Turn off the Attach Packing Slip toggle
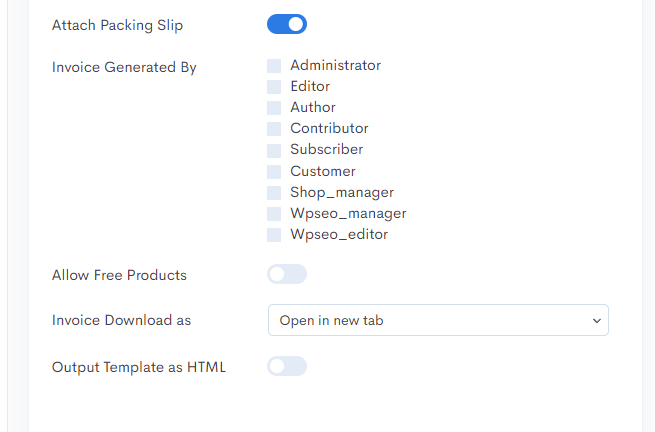655x432 pixels. (x=287, y=24)
